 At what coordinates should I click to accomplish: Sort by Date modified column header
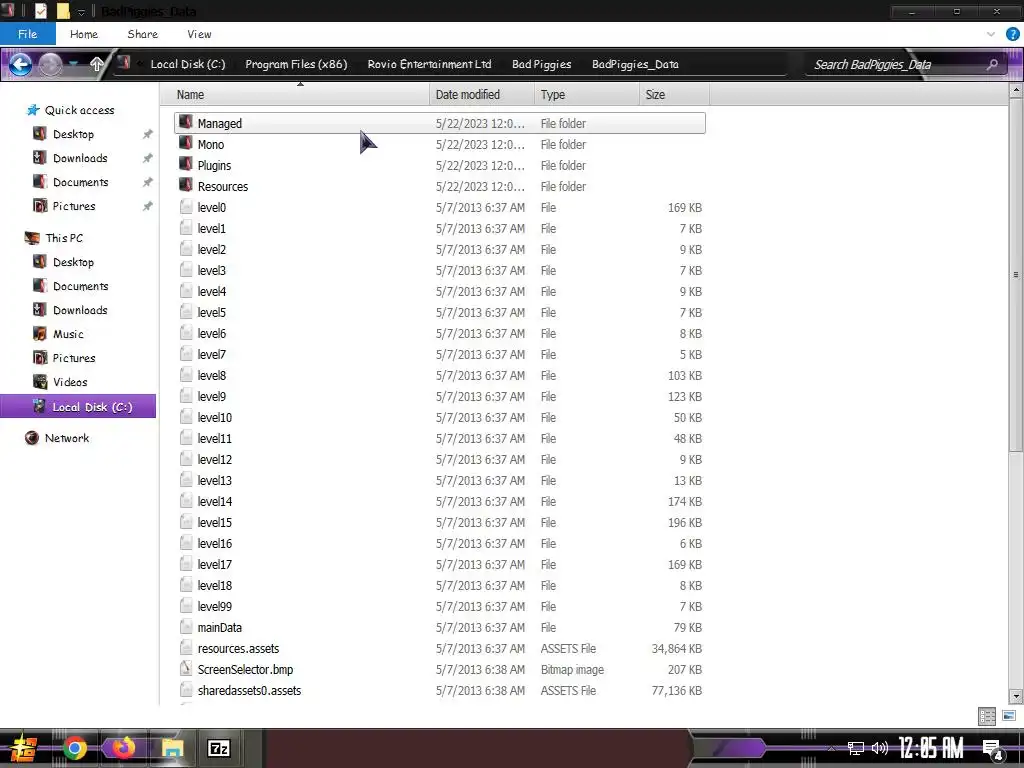[482, 95]
